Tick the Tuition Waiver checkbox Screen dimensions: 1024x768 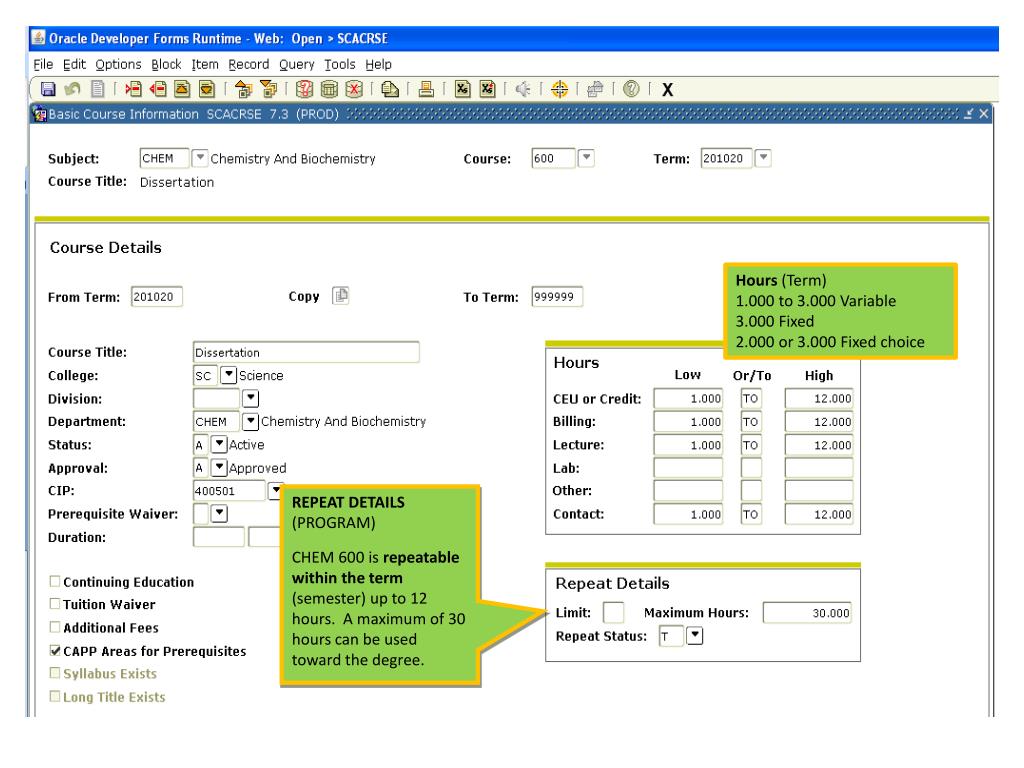(55, 604)
